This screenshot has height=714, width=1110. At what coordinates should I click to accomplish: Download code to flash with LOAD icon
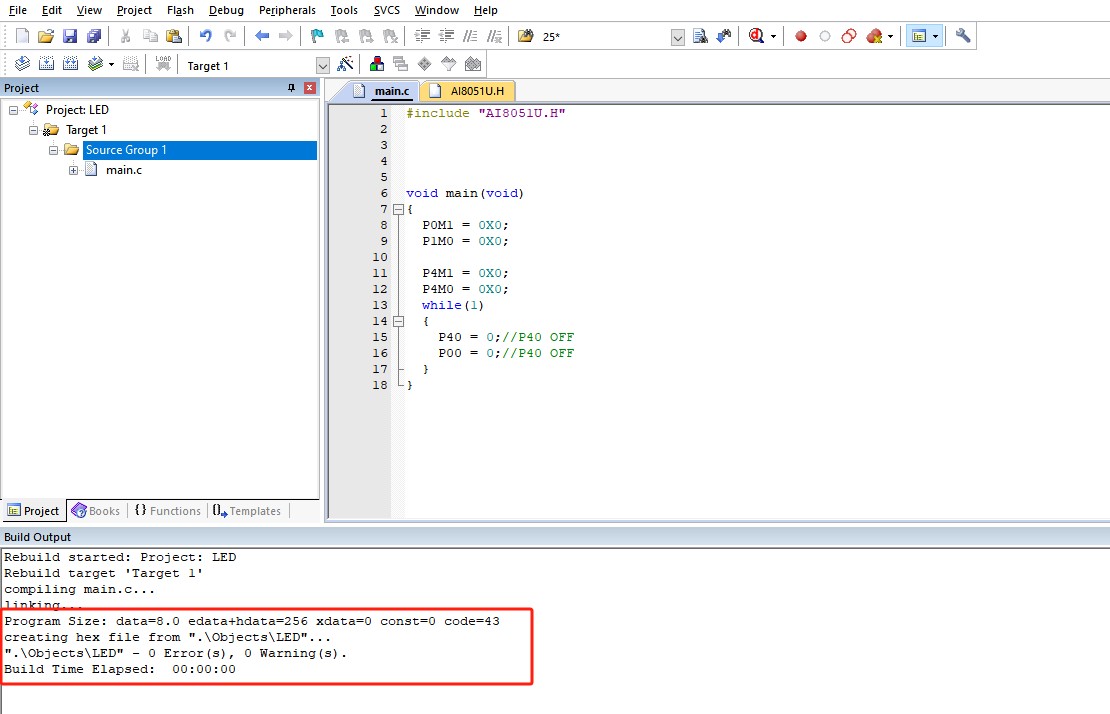click(x=164, y=64)
